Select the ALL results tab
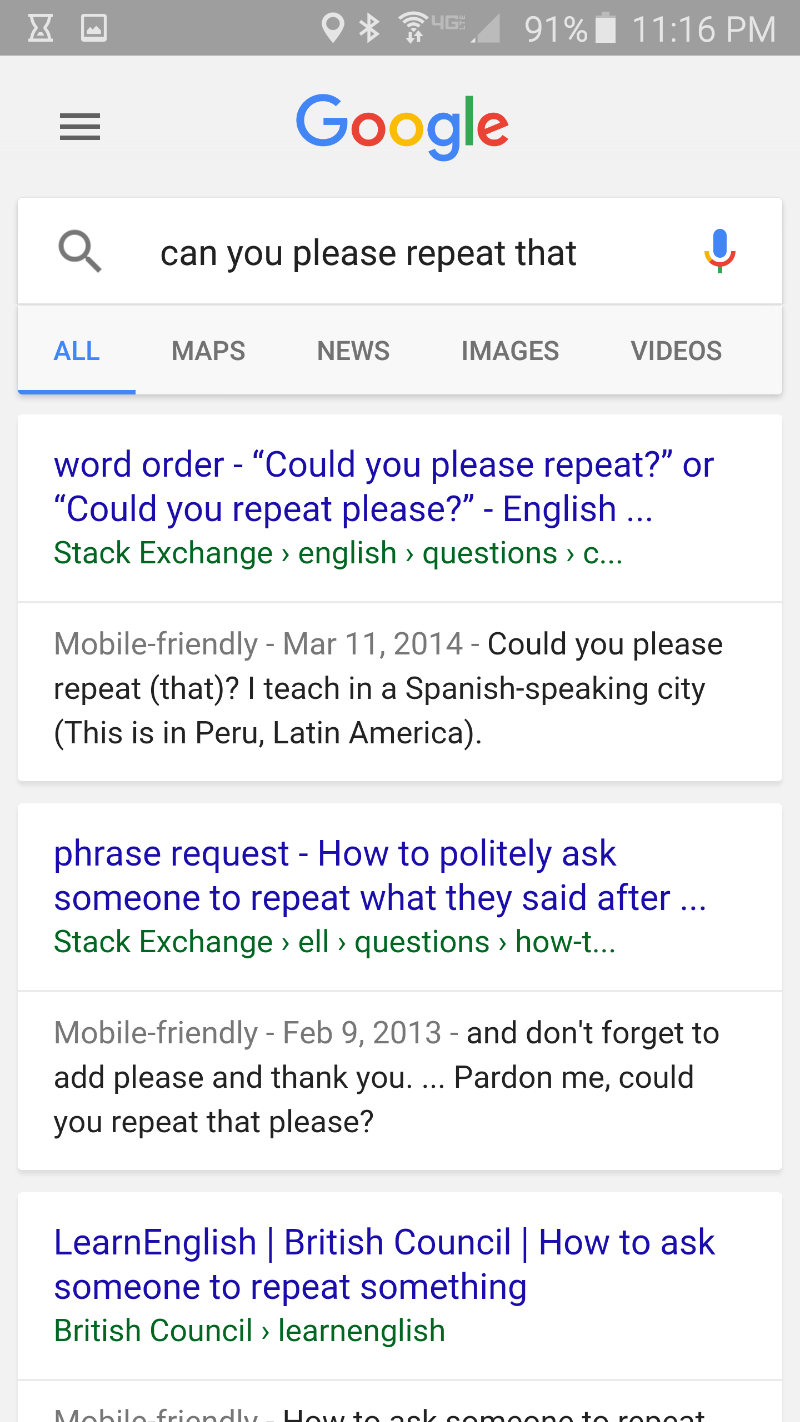Viewport: 800px width, 1422px height. (77, 351)
